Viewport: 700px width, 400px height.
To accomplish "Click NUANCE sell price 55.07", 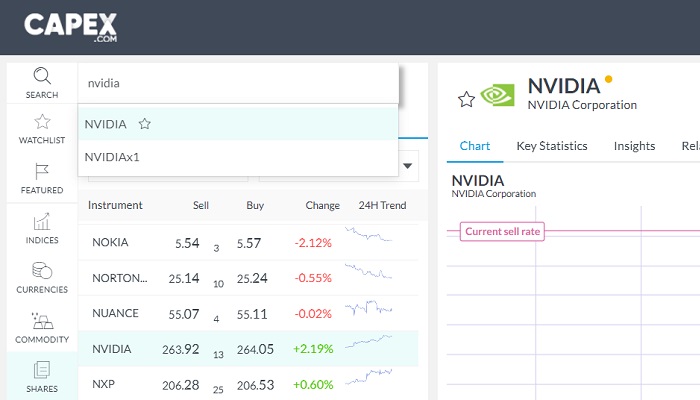I will [x=184, y=314].
